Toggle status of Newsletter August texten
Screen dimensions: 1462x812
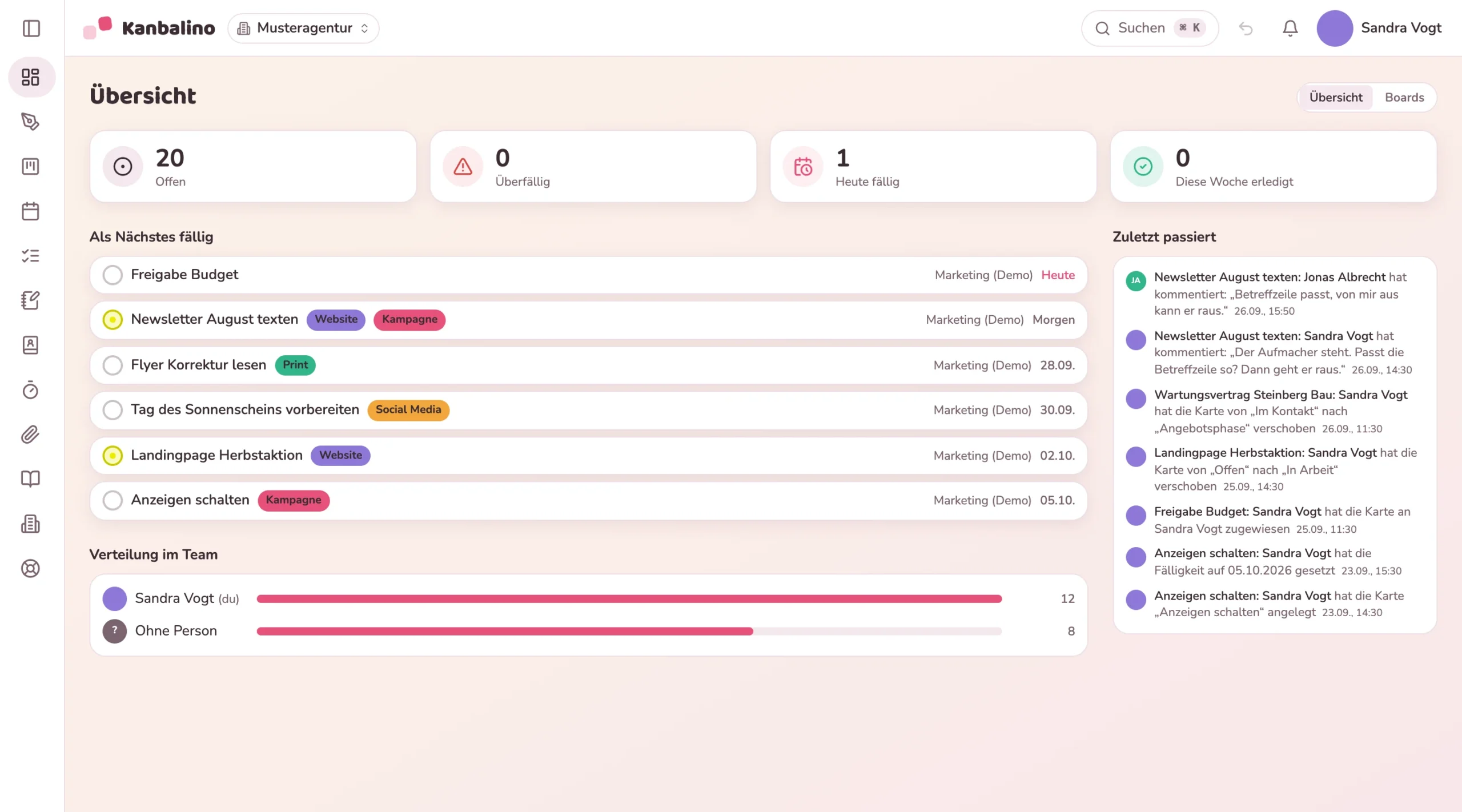pyautogui.click(x=113, y=320)
